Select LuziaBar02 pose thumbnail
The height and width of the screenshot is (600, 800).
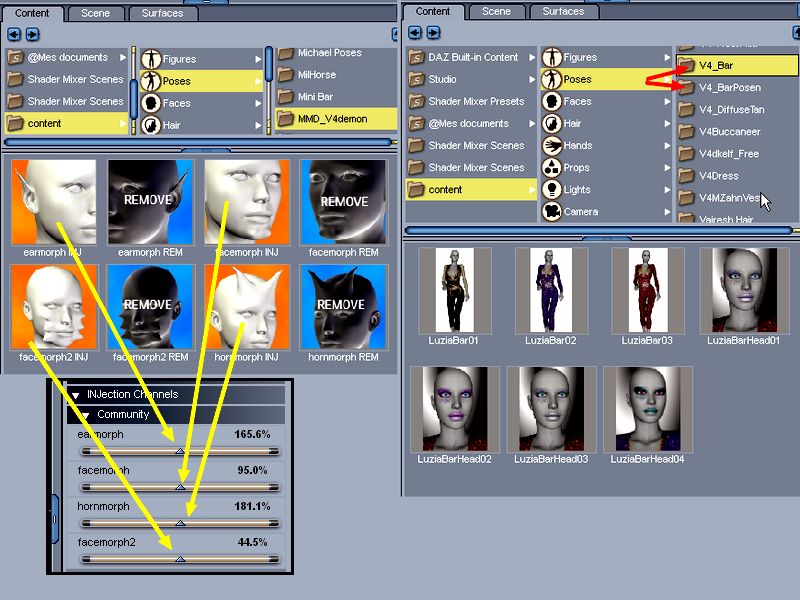coord(551,290)
